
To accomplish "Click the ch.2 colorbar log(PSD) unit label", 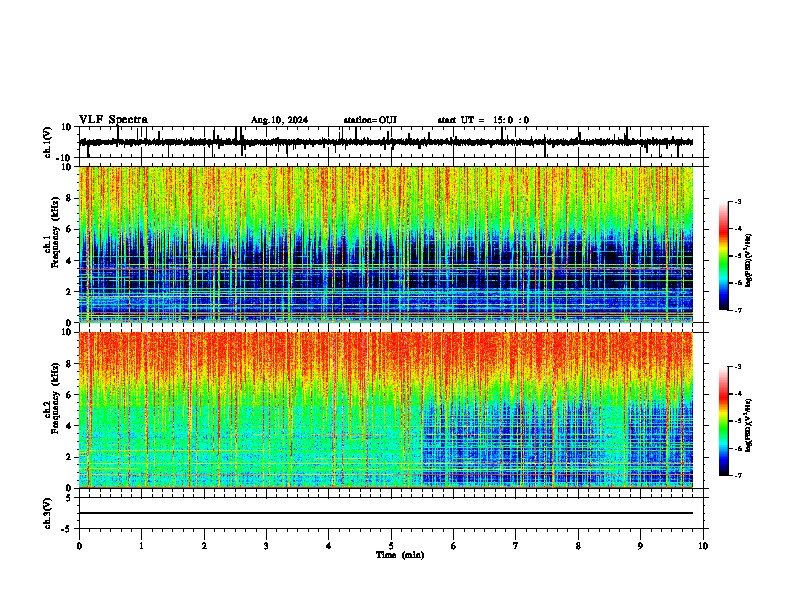I will pyautogui.click(x=748, y=425).
